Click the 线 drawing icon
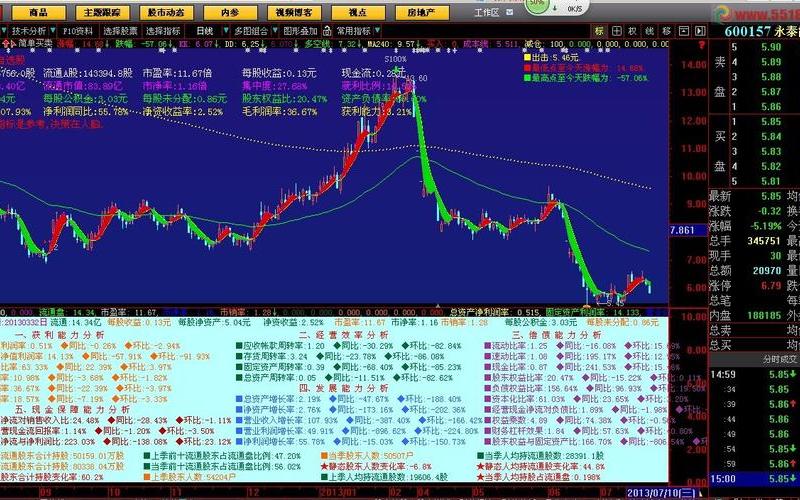The image size is (800, 500). [649, 31]
